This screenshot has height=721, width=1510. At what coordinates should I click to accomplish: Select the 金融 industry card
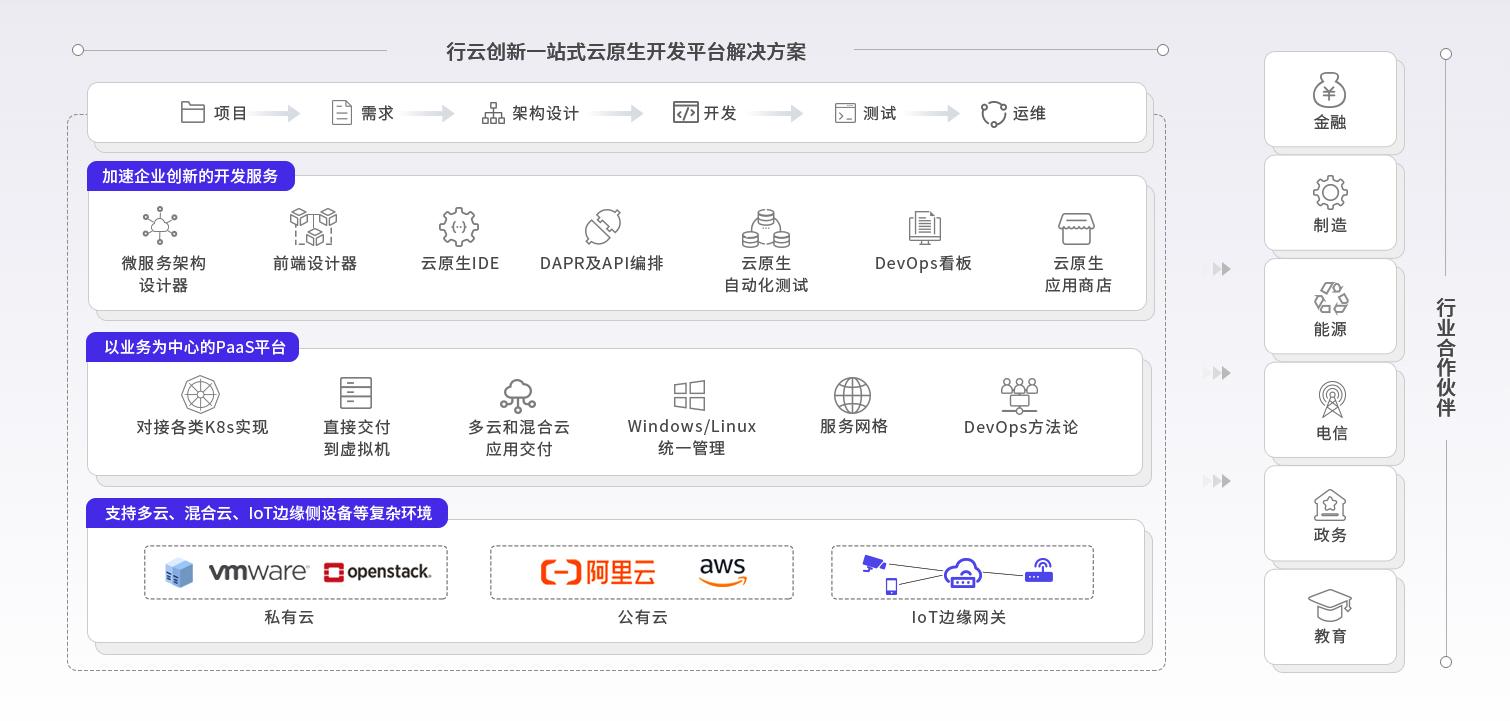tap(1330, 100)
